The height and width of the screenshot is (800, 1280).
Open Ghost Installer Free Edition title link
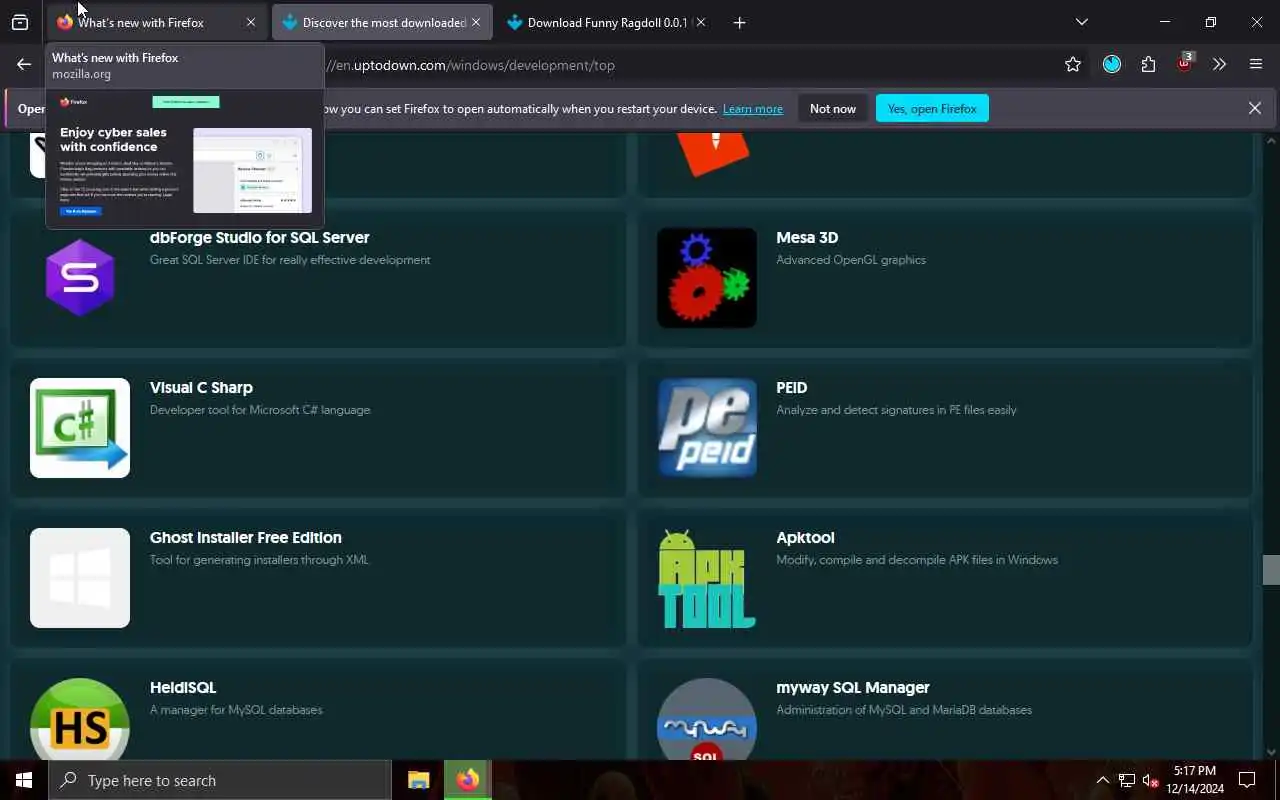(246, 538)
